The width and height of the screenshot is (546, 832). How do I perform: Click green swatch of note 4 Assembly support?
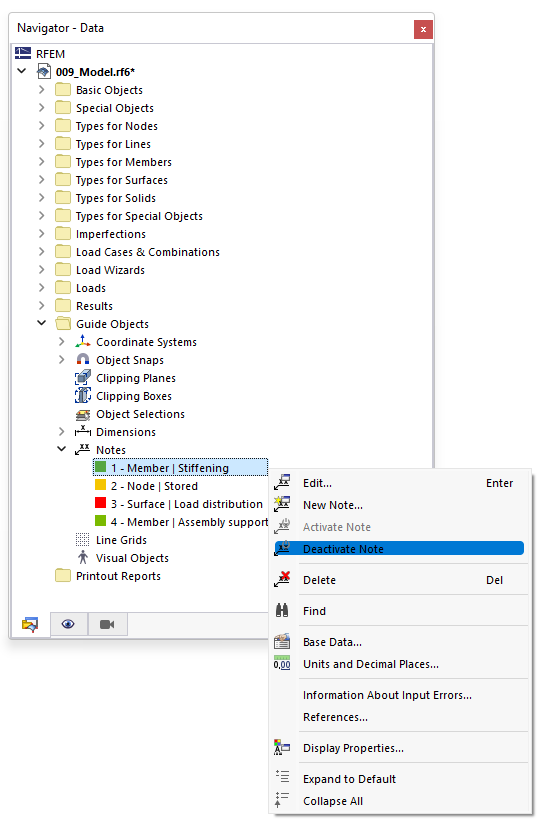coord(100,521)
